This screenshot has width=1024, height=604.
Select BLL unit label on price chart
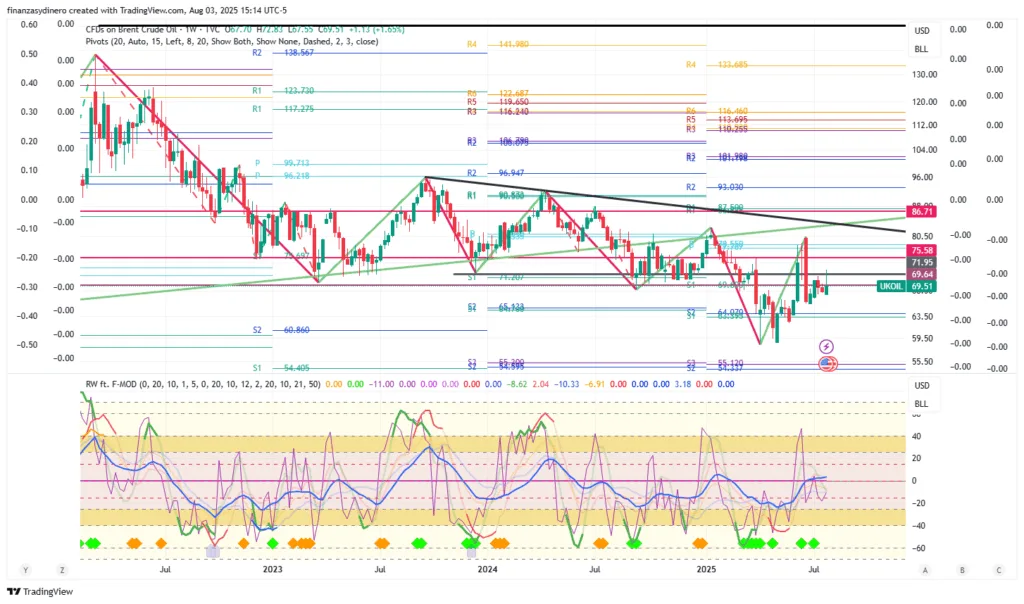pos(921,49)
